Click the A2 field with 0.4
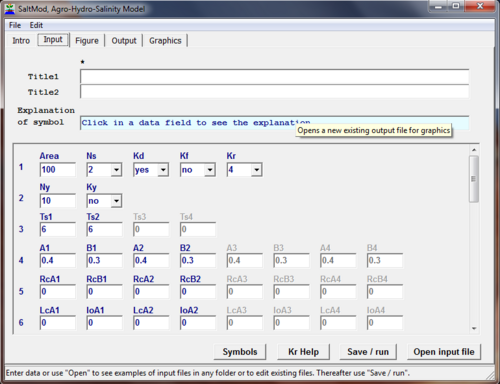 tap(151, 260)
